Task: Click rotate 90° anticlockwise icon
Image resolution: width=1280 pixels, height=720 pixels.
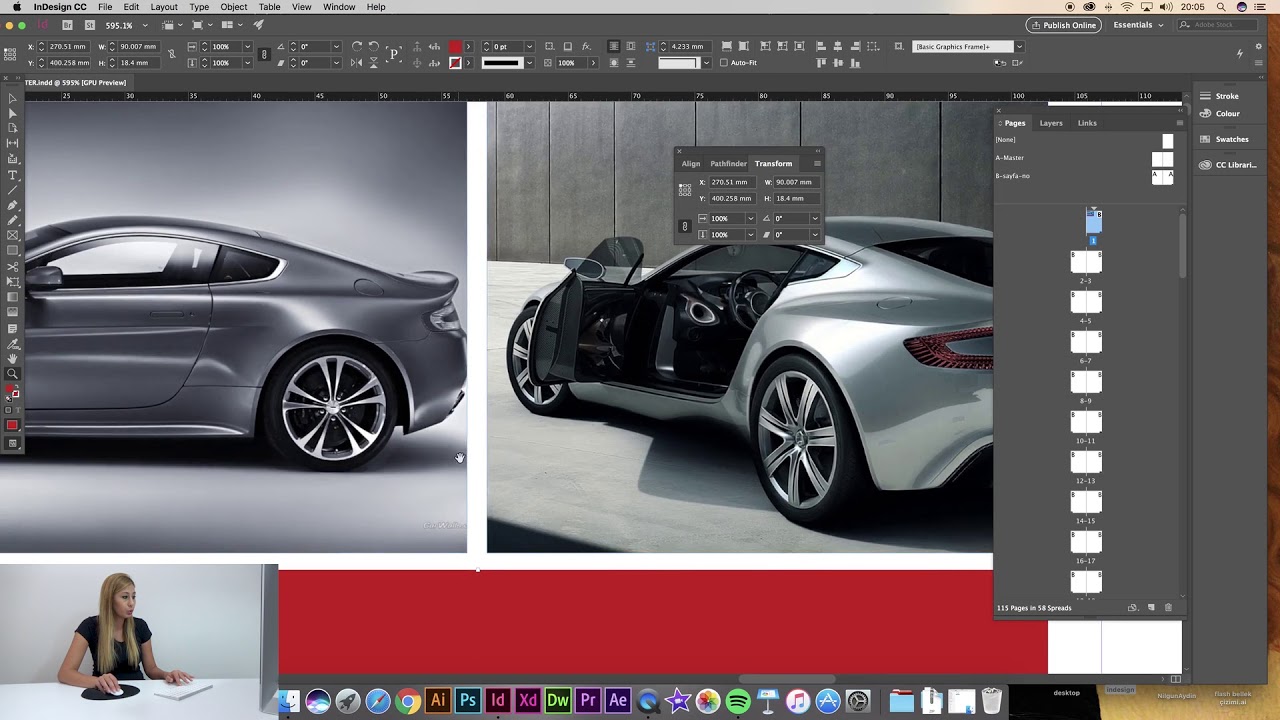Action: tap(374, 47)
